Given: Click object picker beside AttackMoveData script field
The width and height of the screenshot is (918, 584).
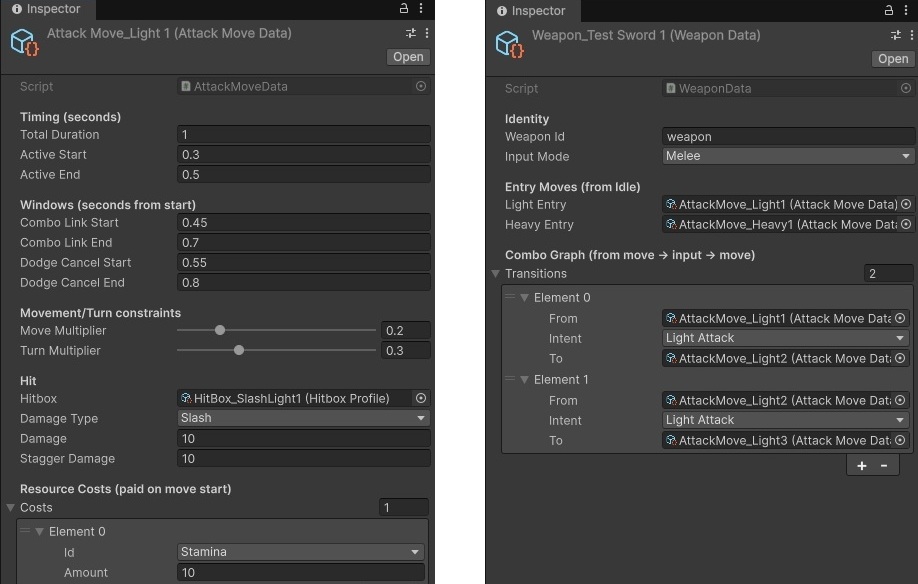Looking at the screenshot, I should click(x=421, y=87).
